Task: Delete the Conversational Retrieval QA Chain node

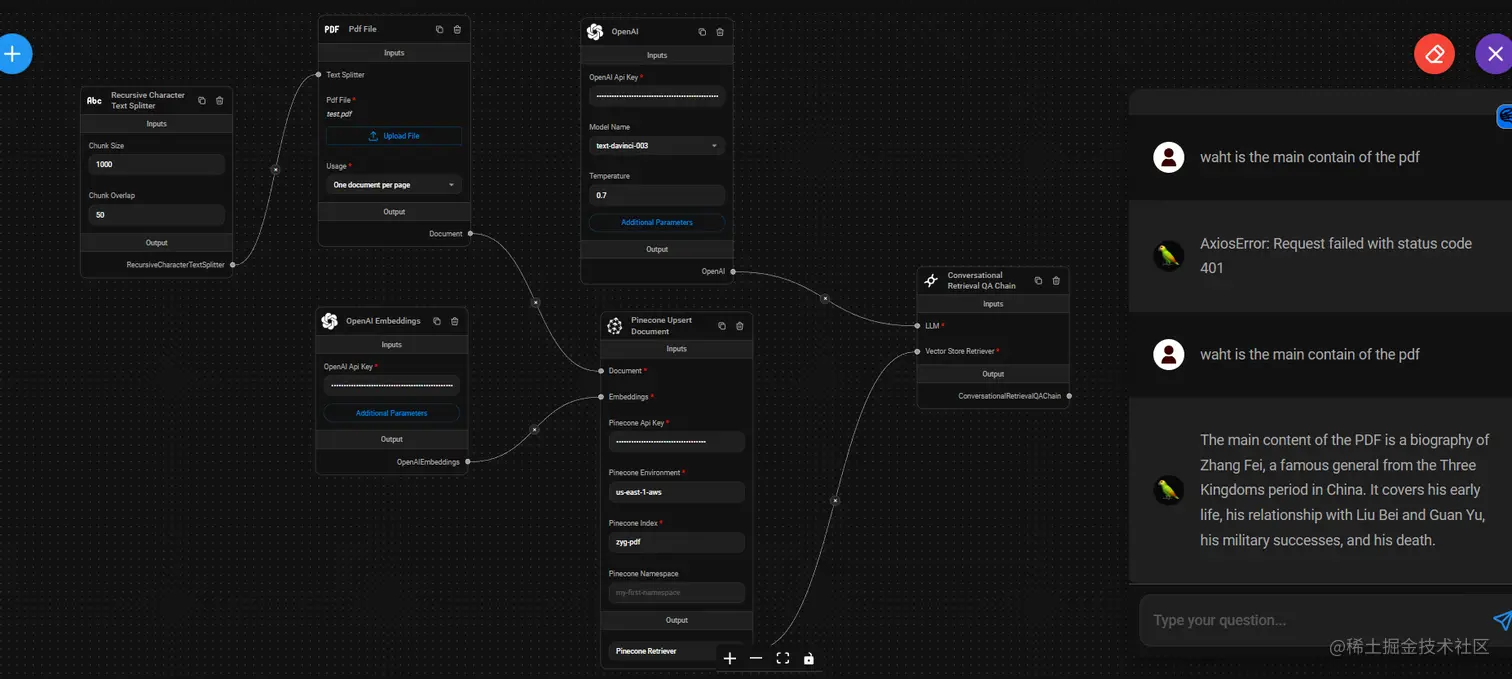Action: [x=1056, y=281]
